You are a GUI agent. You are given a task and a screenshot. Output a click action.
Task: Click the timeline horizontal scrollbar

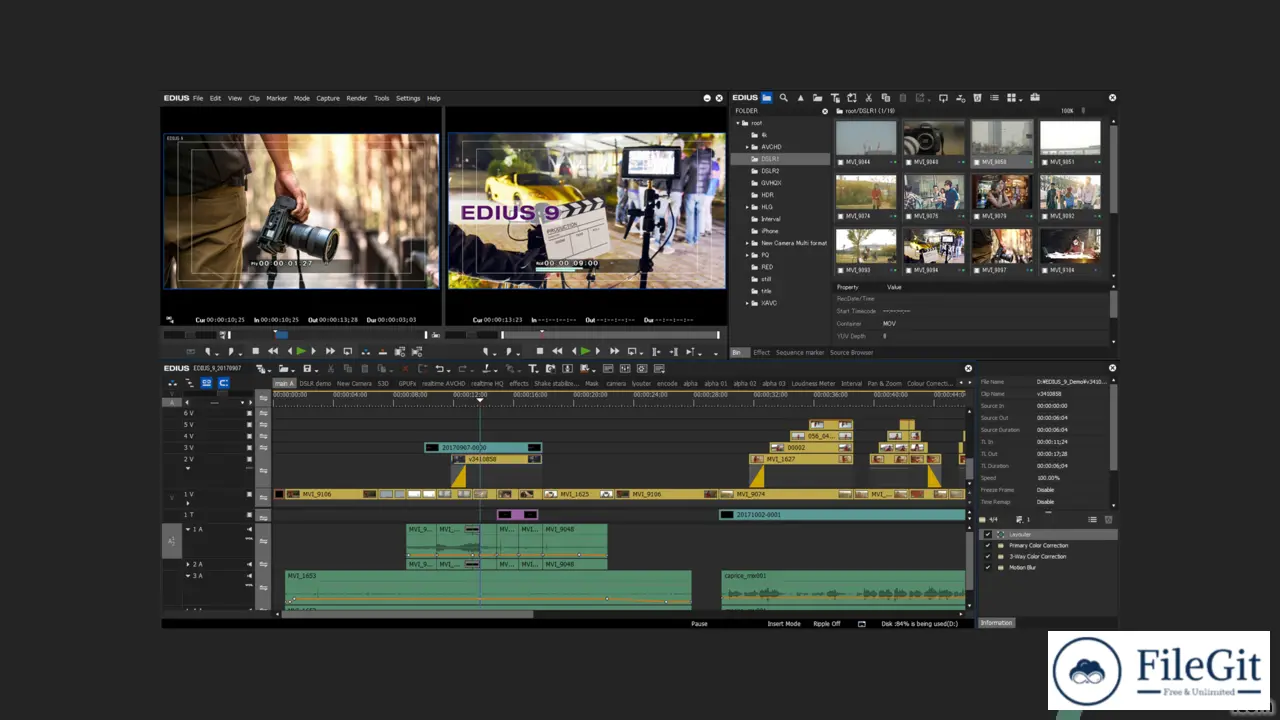click(x=407, y=613)
